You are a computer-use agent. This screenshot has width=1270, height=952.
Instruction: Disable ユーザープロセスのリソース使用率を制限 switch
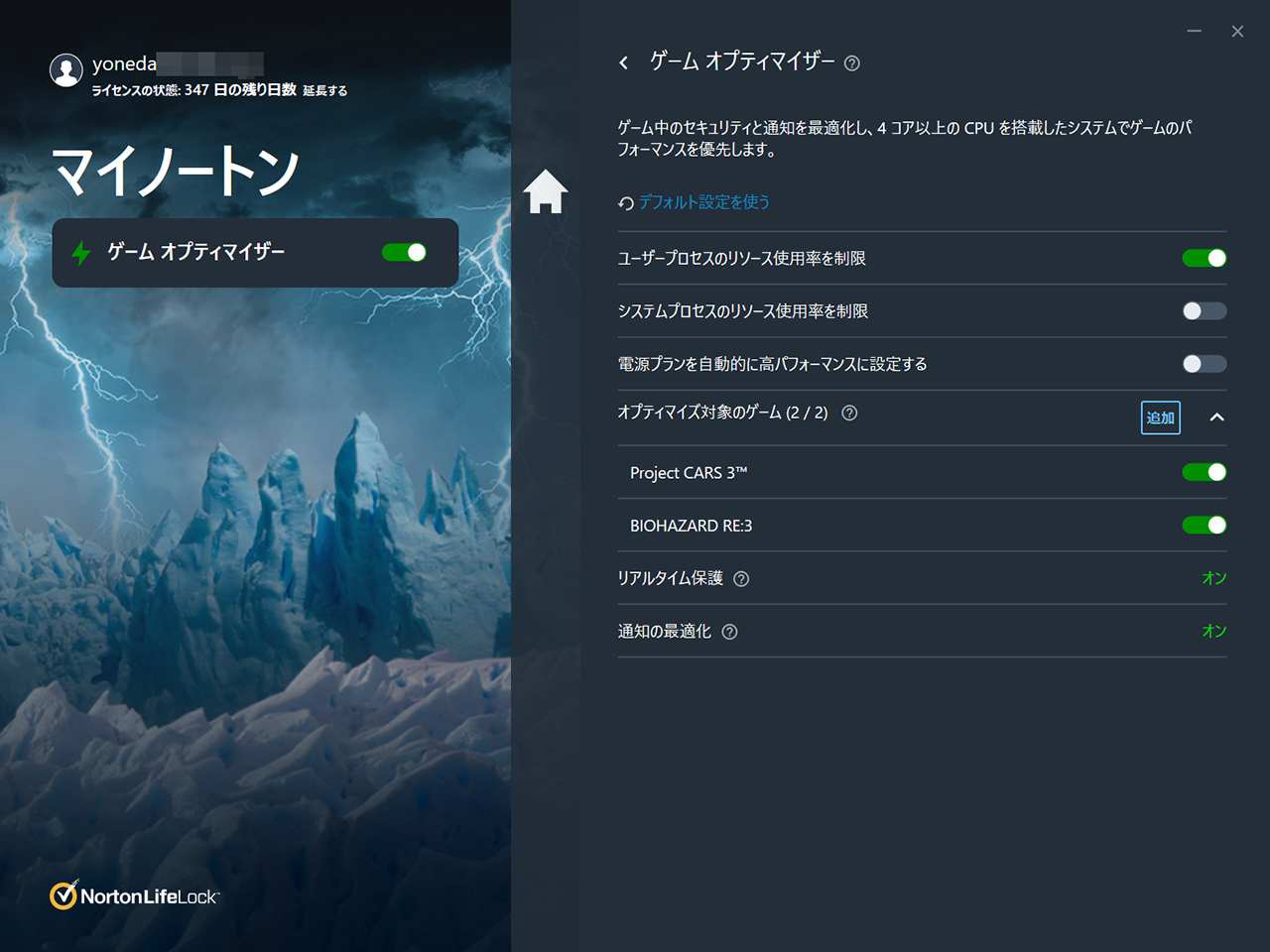click(x=1205, y=258)
